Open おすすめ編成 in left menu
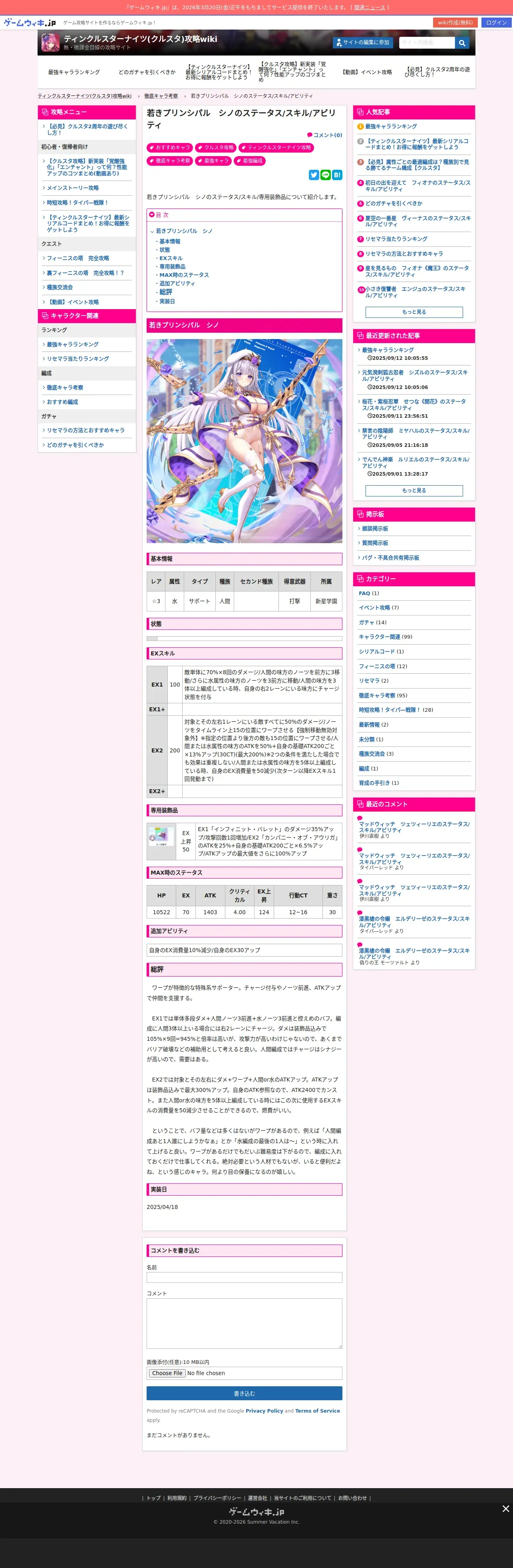The image size is (513, 1568). click(x=62, y=402)
